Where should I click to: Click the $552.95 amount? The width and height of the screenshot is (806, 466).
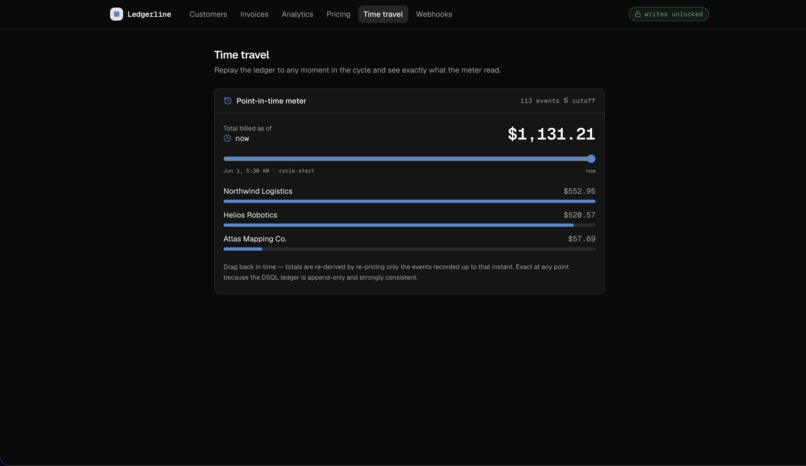pyautogui.click(x=579, y=191)
